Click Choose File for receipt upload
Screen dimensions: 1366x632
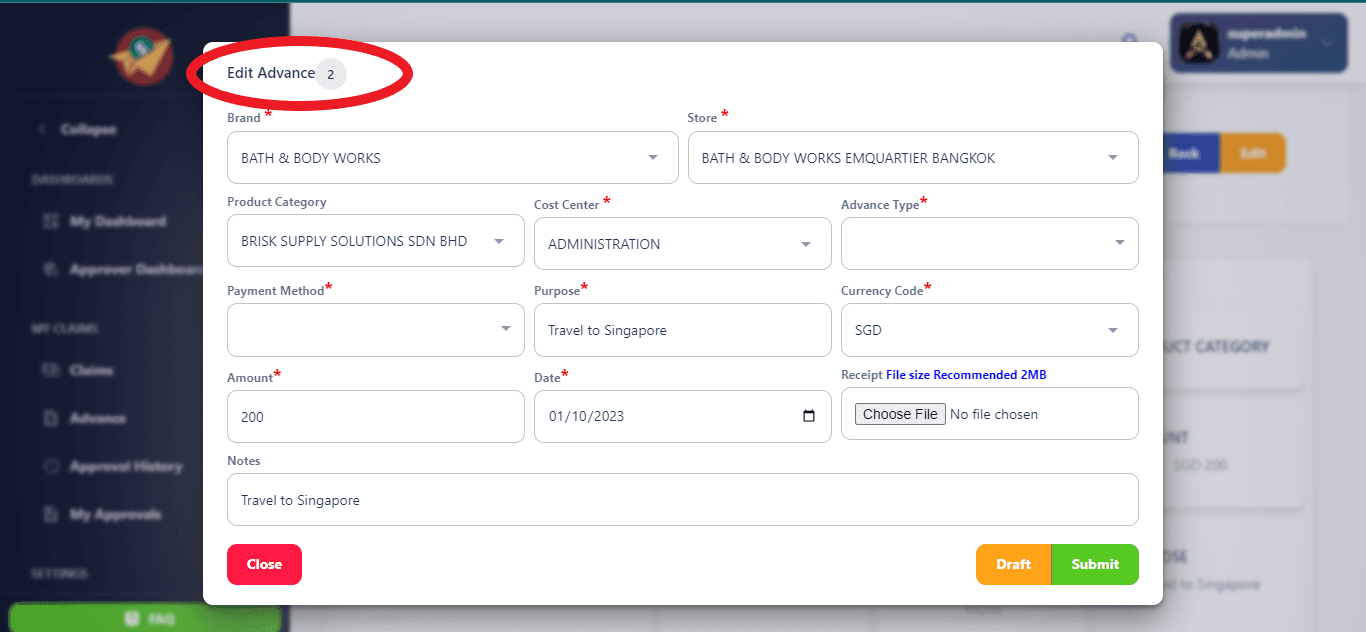[x=900, y=414]
